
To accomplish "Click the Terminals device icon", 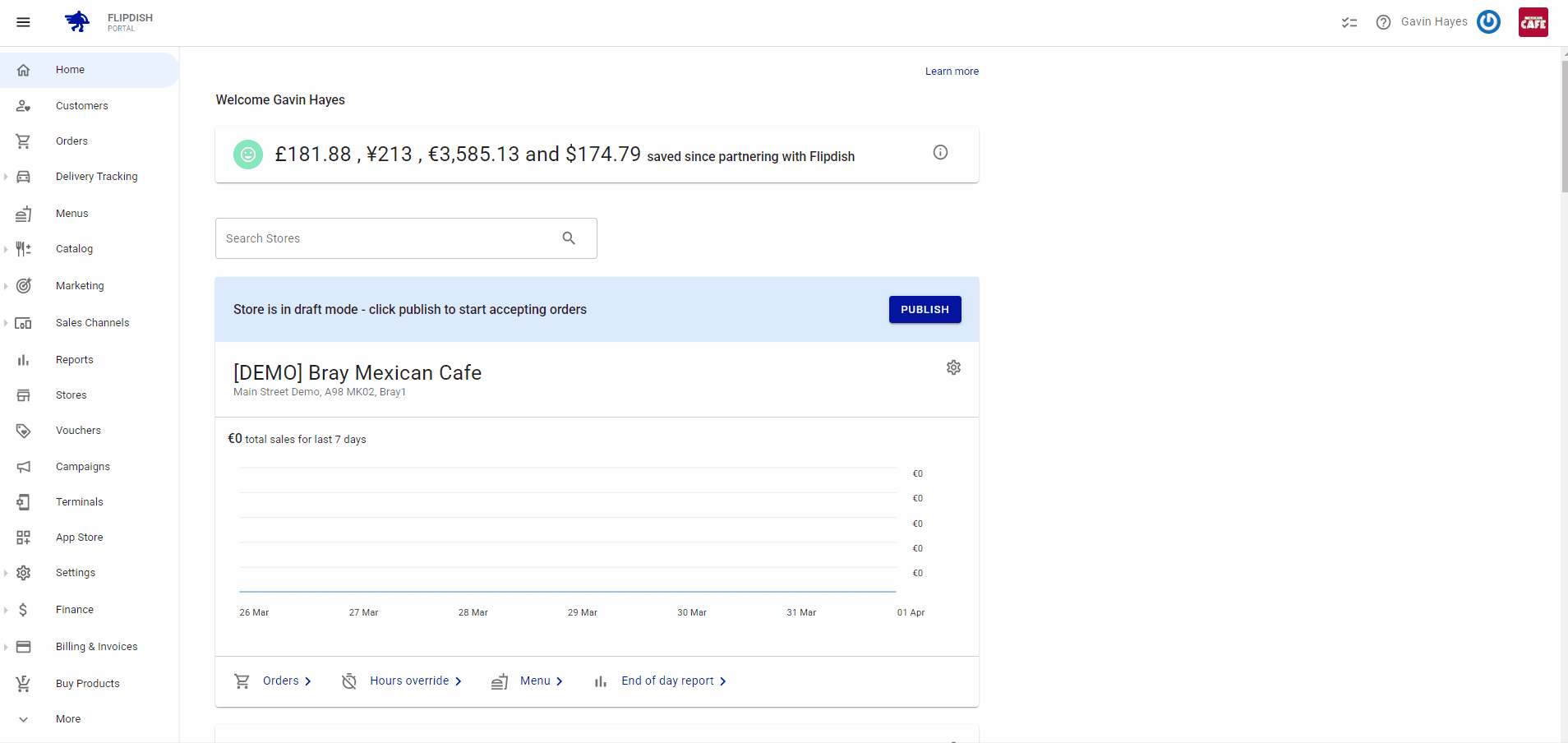I will tap(23, 502).
